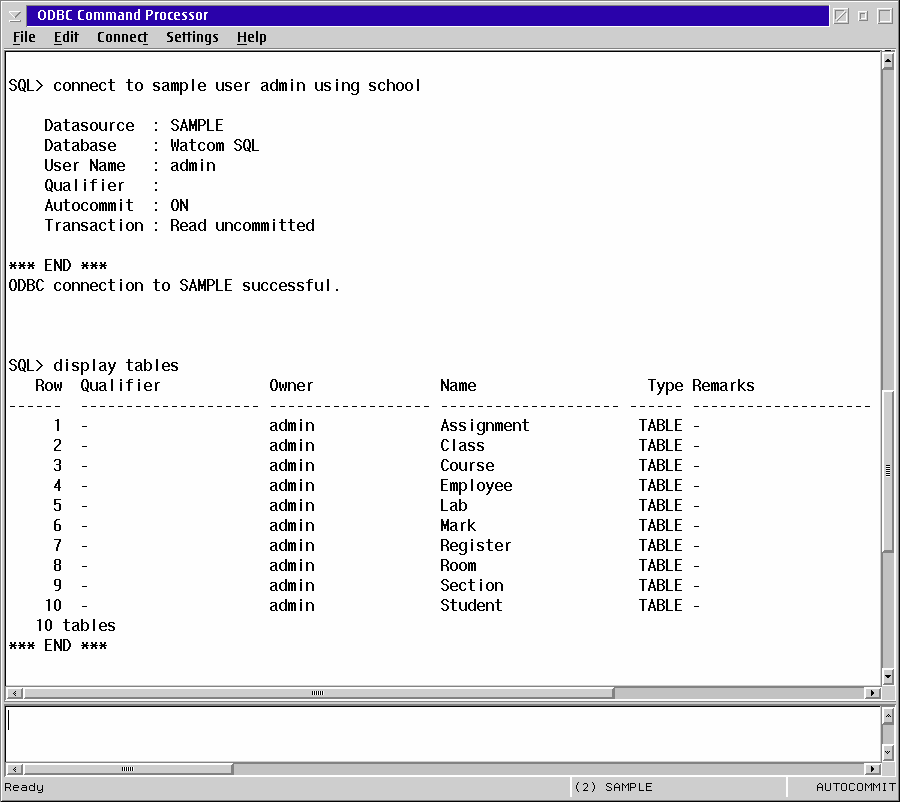
Task: Click the admin owner in Student row
Action: point(292,606)
